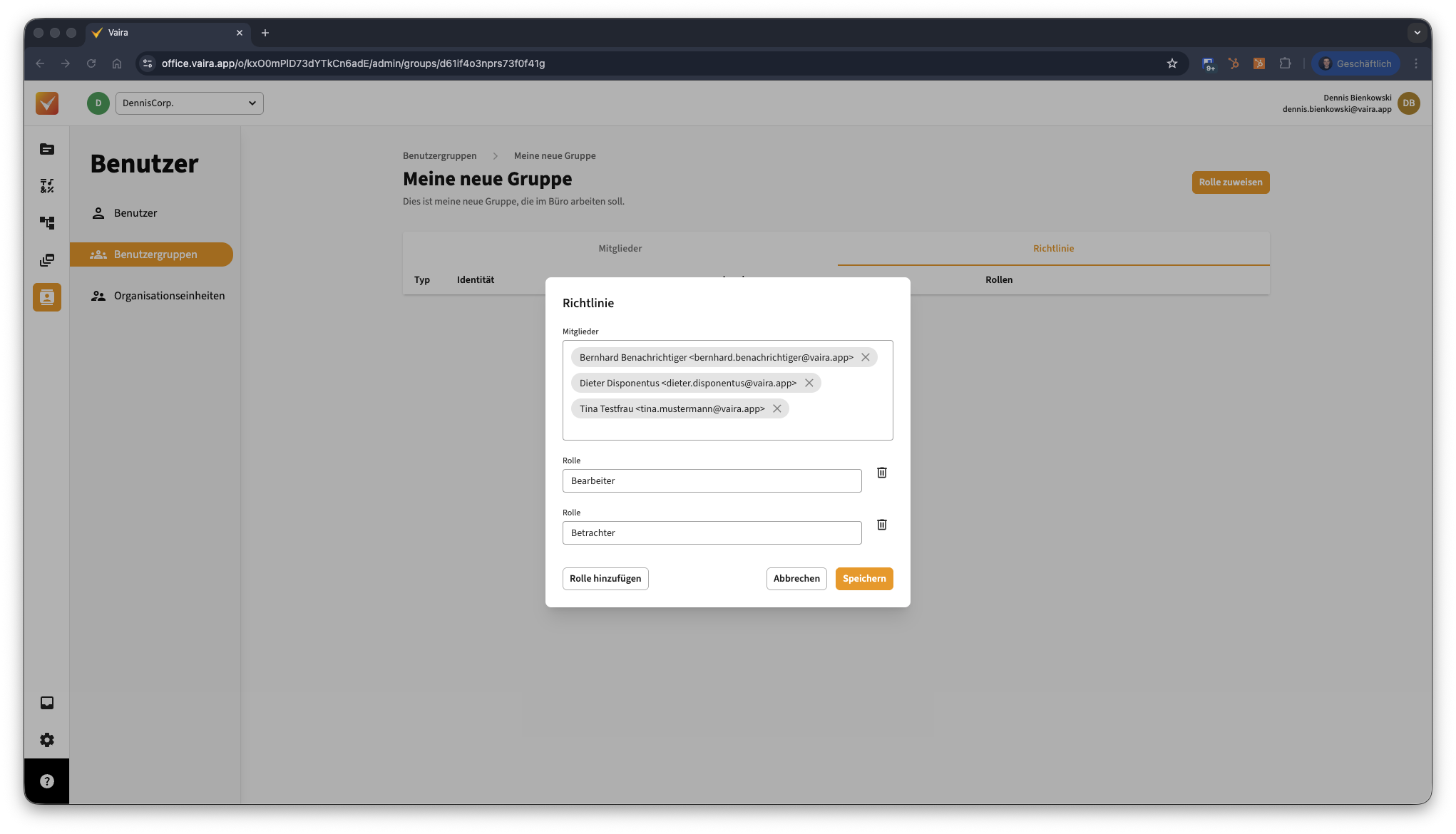Viewport: 1456px width, 834px height.
Task: Select Organisationseinheiten in the side menu
Action: [x=169, y=296]
